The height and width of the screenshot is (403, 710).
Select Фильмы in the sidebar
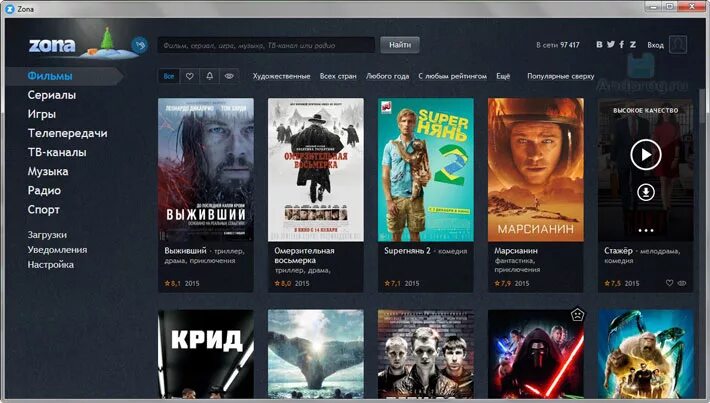[50, 76]
